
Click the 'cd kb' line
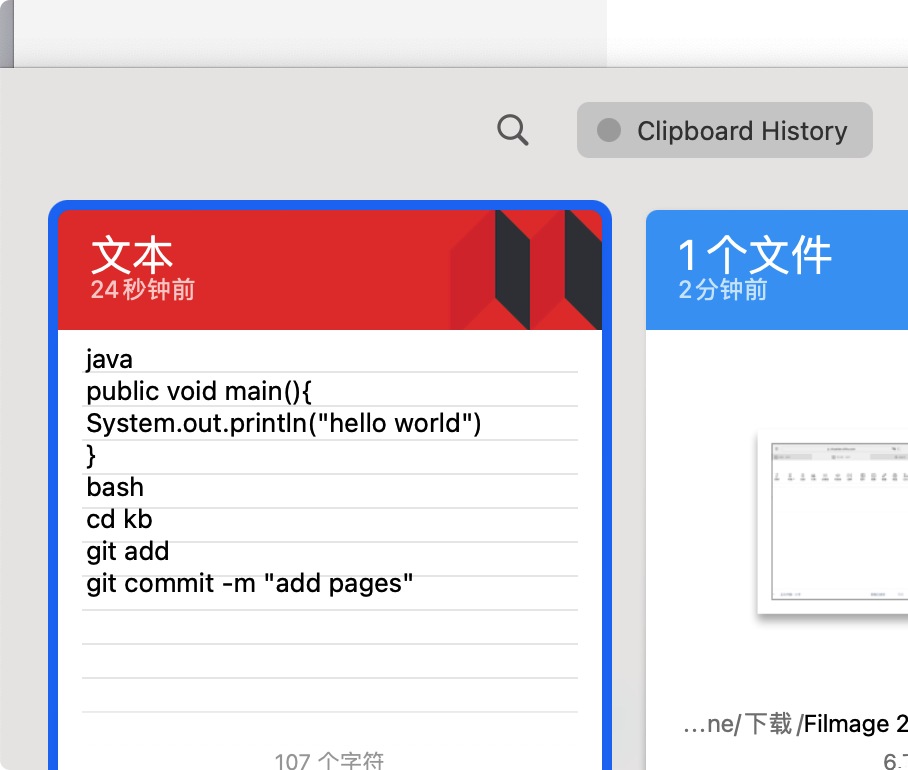coord(119,519)
